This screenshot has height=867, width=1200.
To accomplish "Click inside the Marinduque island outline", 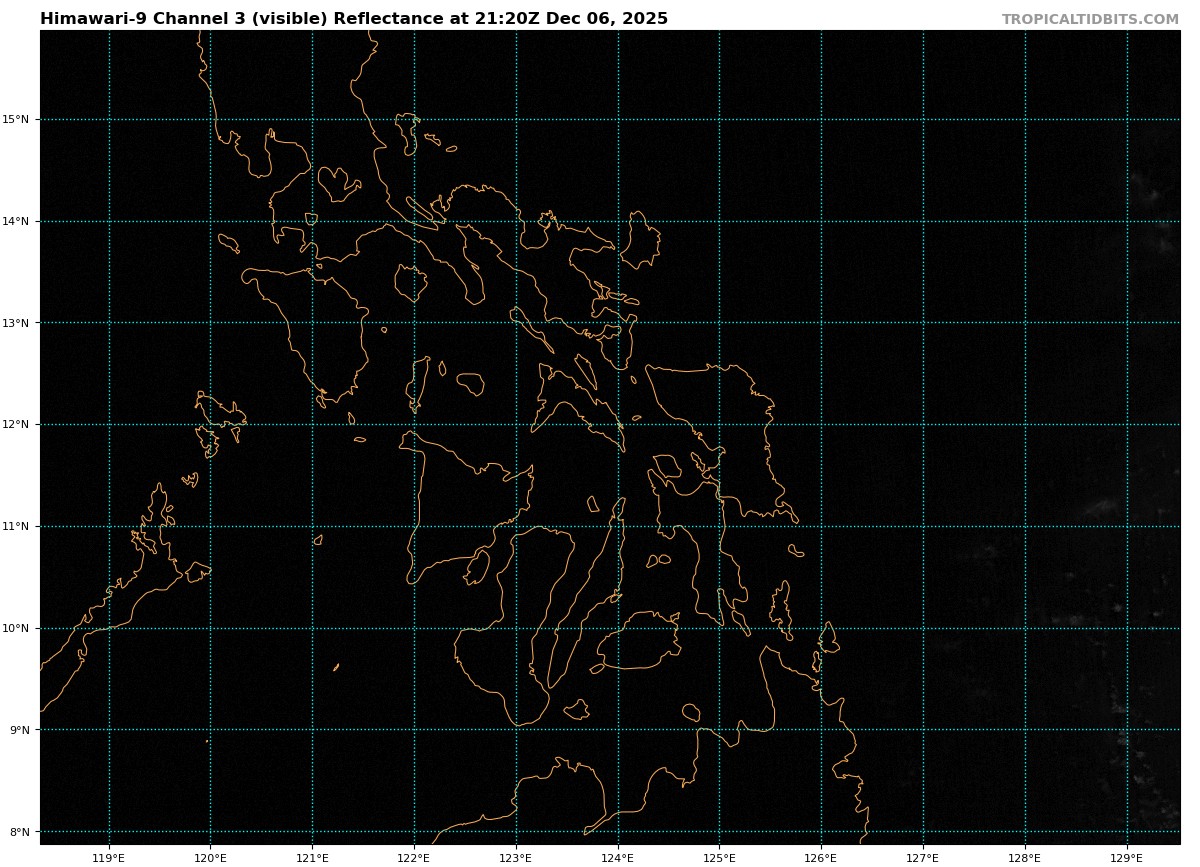I will click(410, 283).
